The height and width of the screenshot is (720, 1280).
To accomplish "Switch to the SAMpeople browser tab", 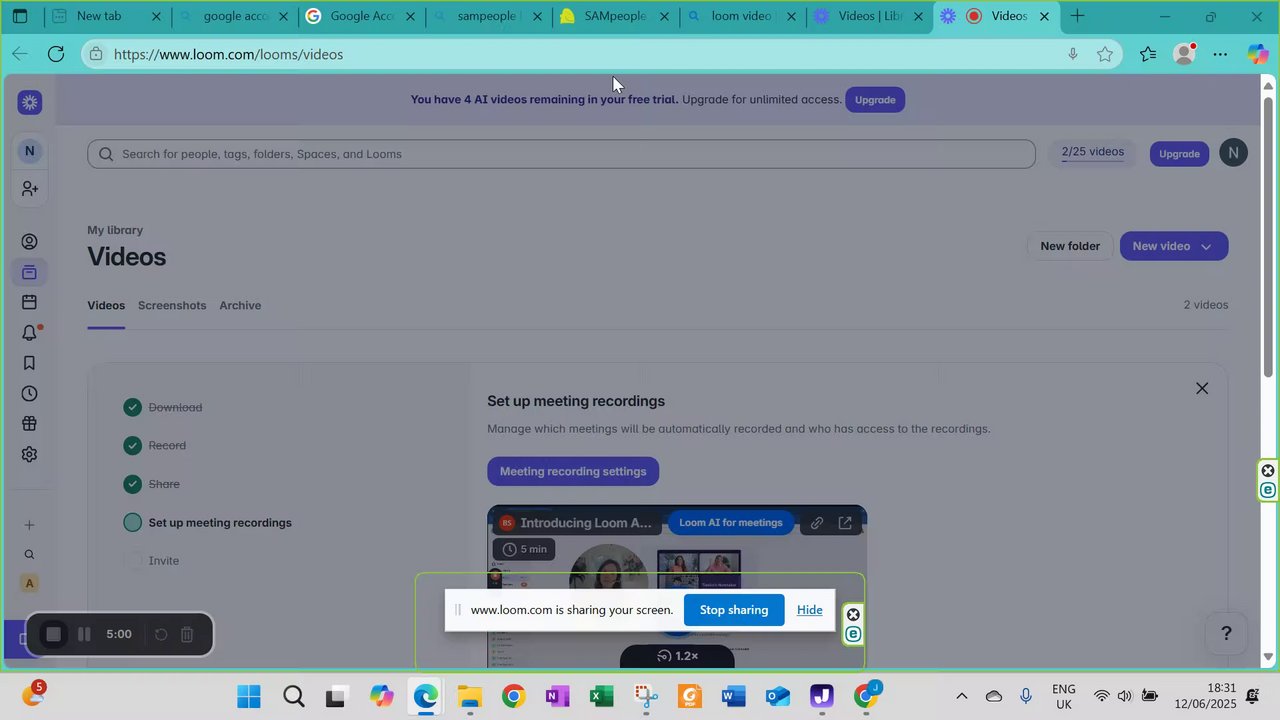I will (x=615, y=16).
